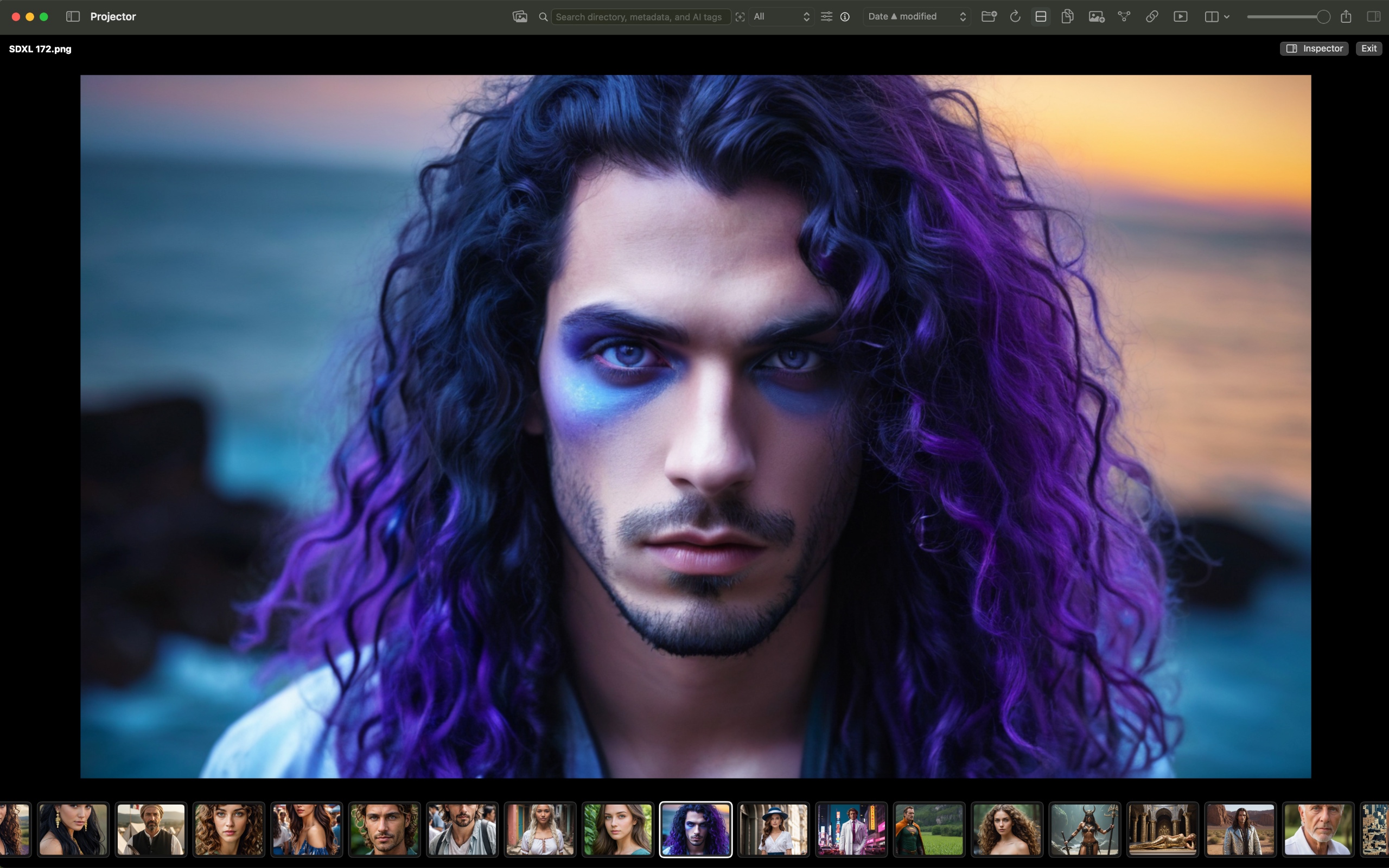Image resolution: width=1389 pixels, height=868 pixels.
Task: Click the new folder icon
Action: [989, 17]
